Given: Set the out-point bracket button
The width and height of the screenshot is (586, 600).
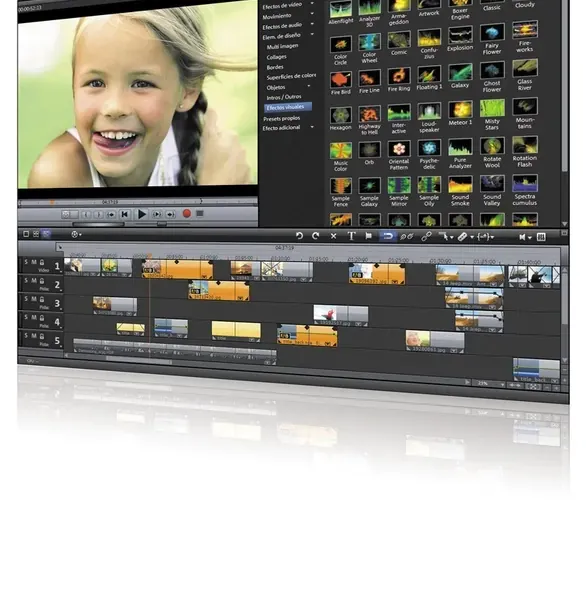Looking at the screenshot, I should coord(98,215).
